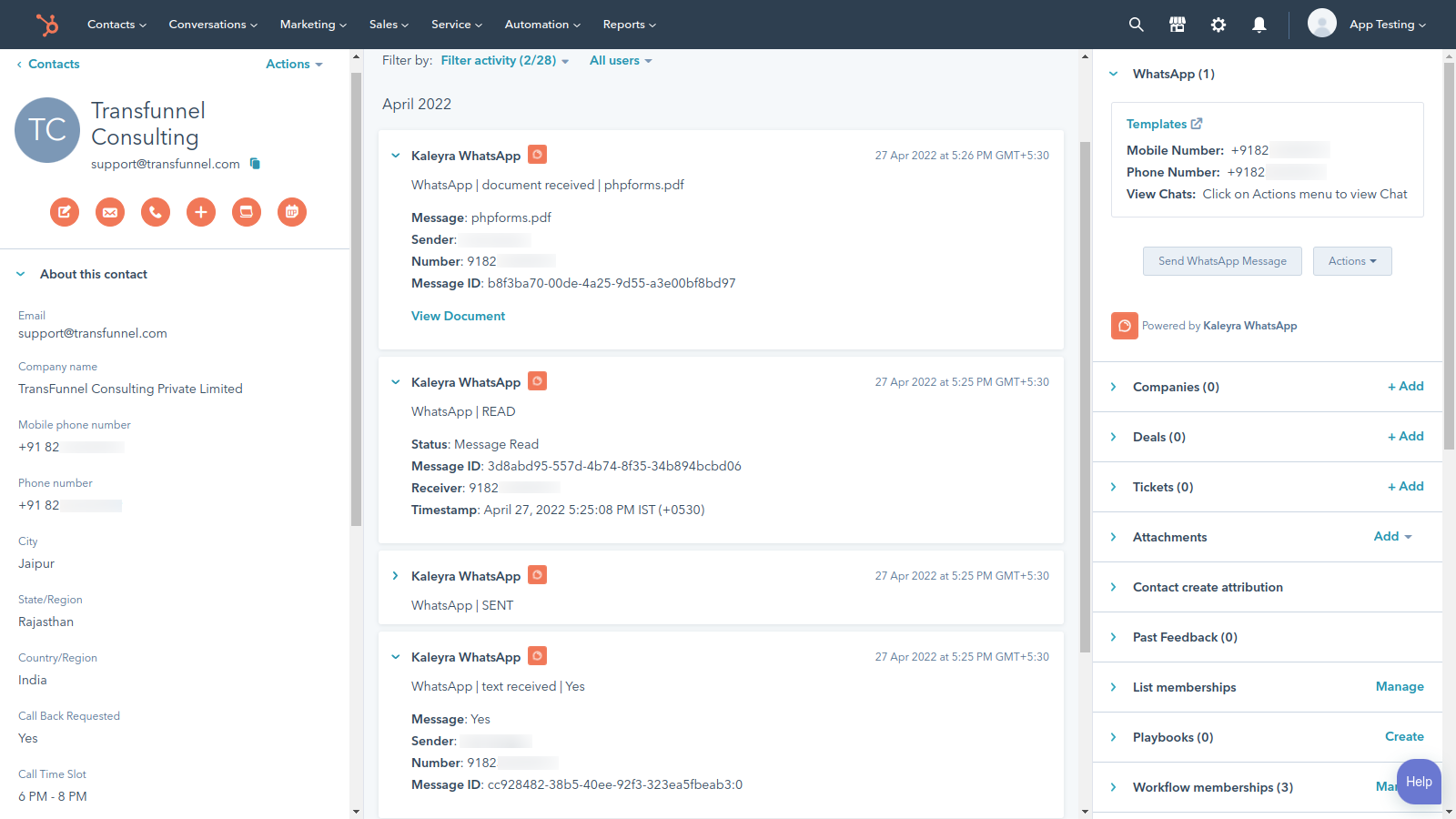Click the TC contact avatar

pos(47,130)
